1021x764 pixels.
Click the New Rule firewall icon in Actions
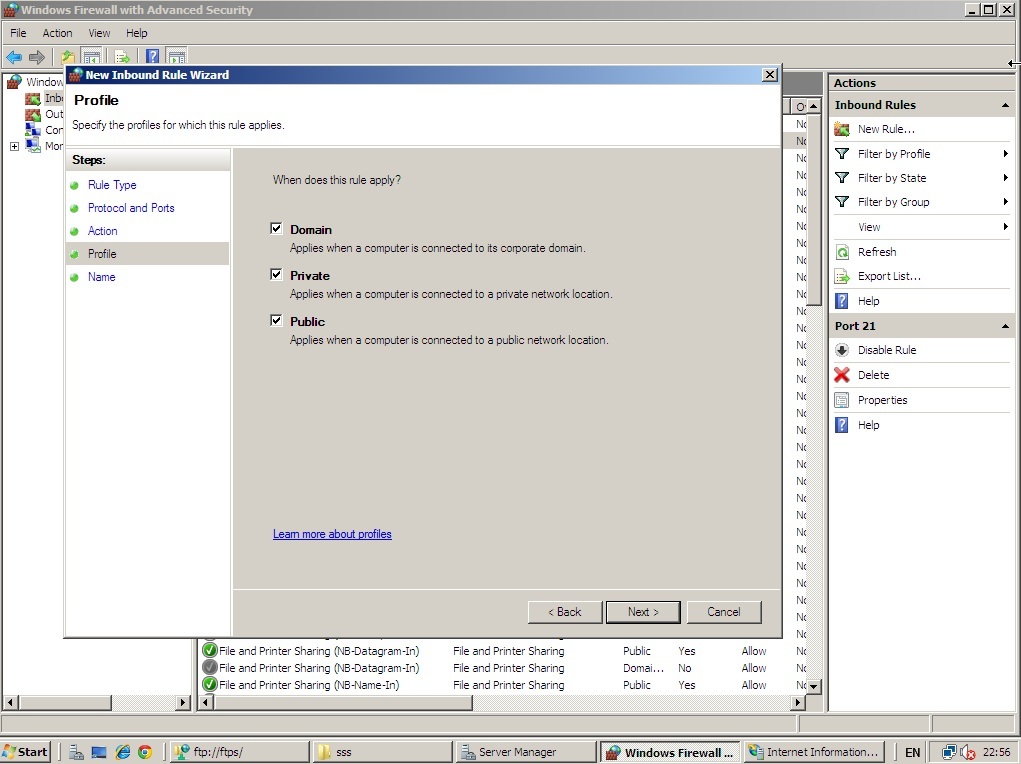(842, 129)
